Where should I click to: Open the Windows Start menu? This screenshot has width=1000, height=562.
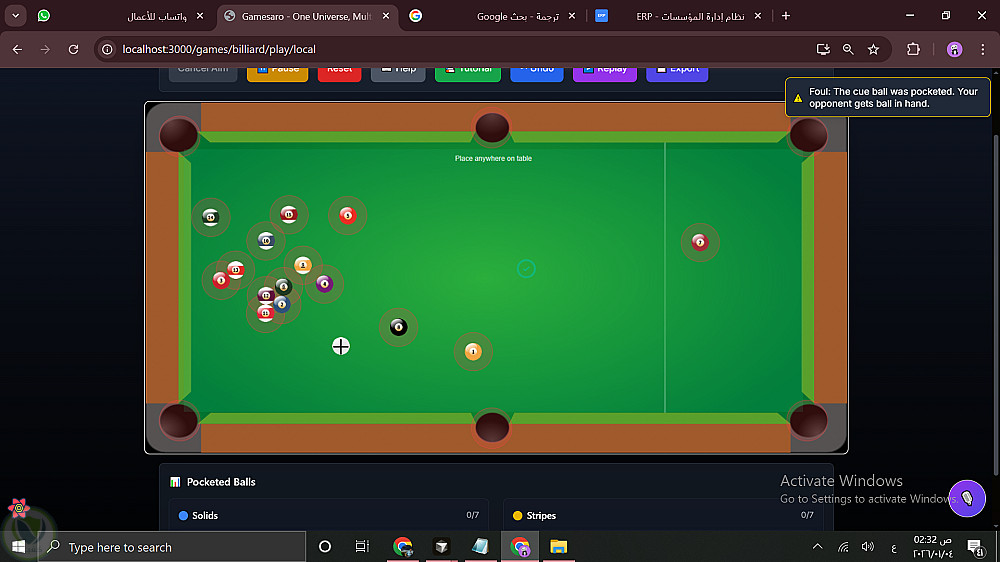18,547
